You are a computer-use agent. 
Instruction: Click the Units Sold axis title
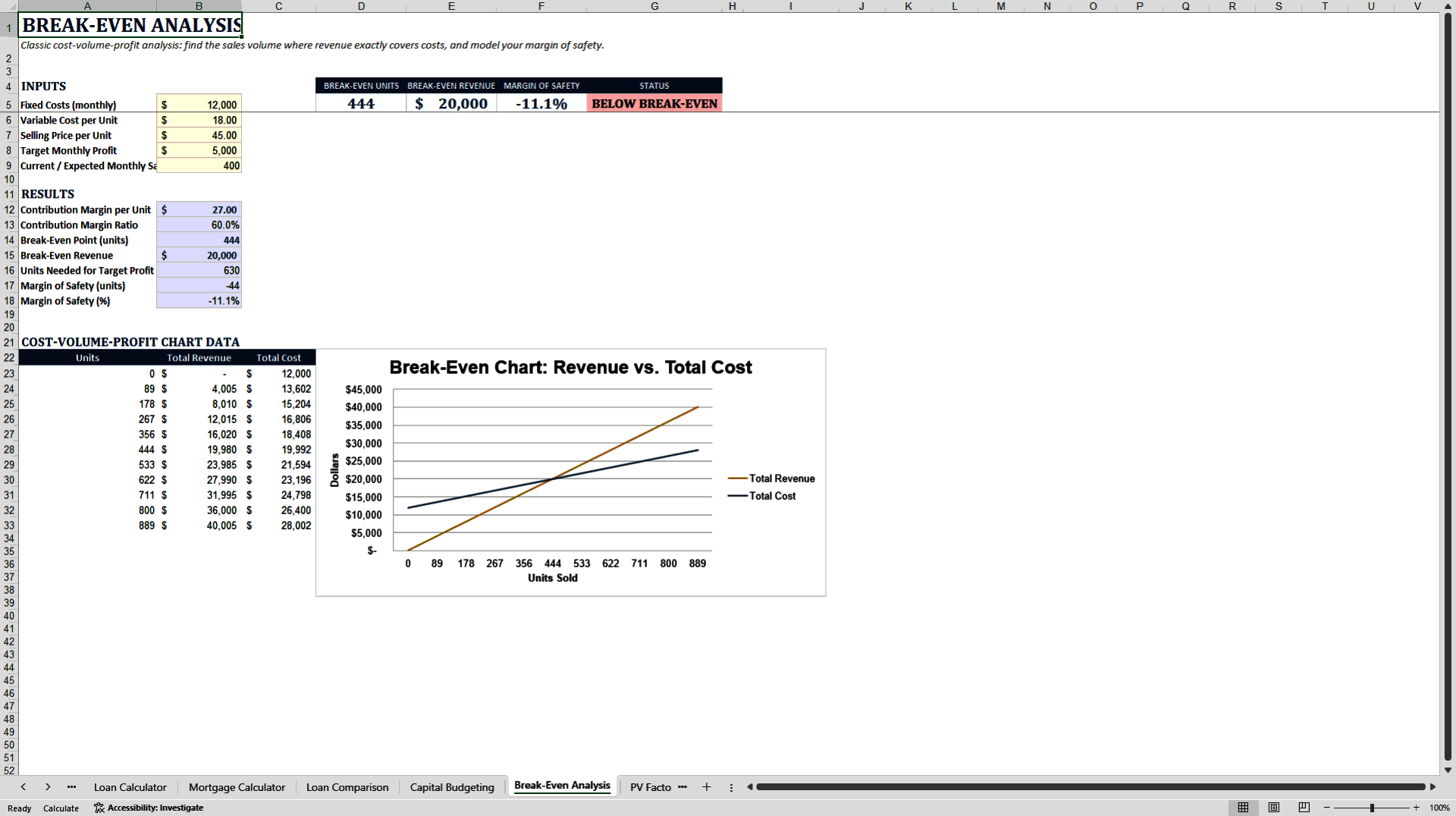pyautogui.click(x=553, y=578)
